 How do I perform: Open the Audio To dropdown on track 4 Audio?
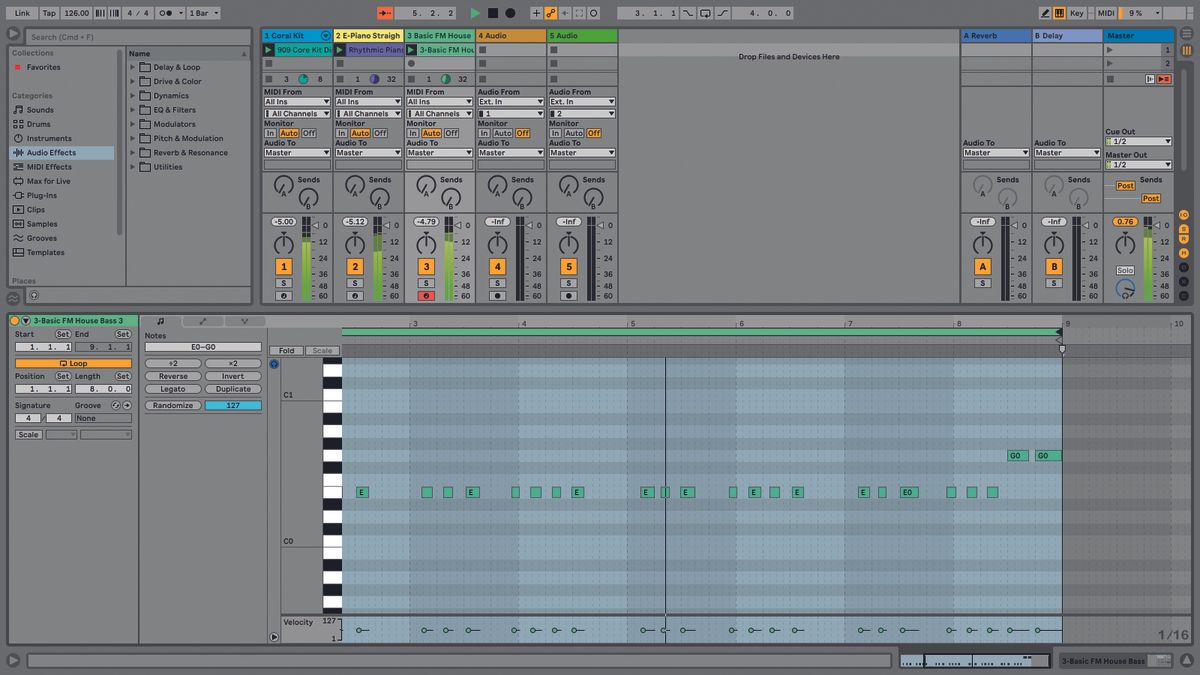tap(510, 152)
